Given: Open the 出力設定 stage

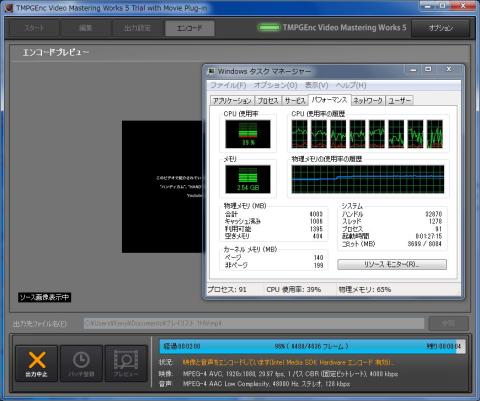Looking at the screenshot, I should coord(137,28).
